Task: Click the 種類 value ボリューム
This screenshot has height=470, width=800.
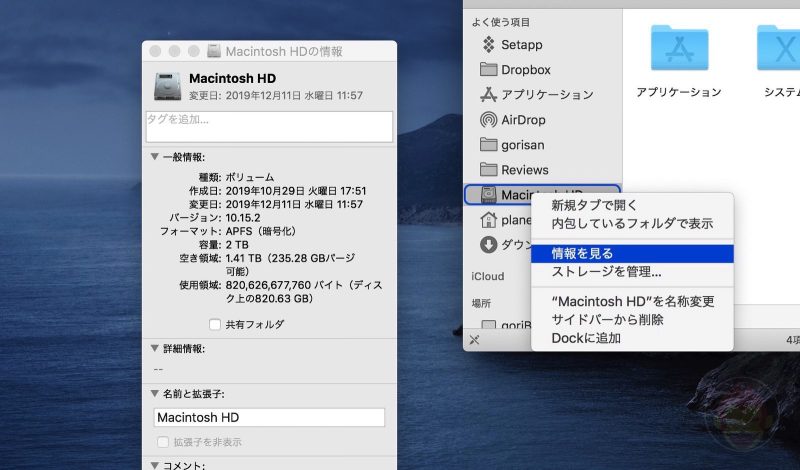Action: tap(250, 177)
